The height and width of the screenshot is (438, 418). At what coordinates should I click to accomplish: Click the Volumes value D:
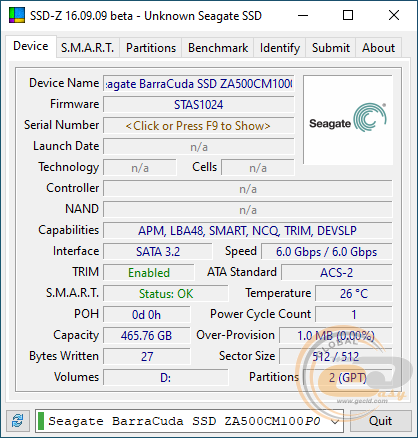(x=166, y=378)
